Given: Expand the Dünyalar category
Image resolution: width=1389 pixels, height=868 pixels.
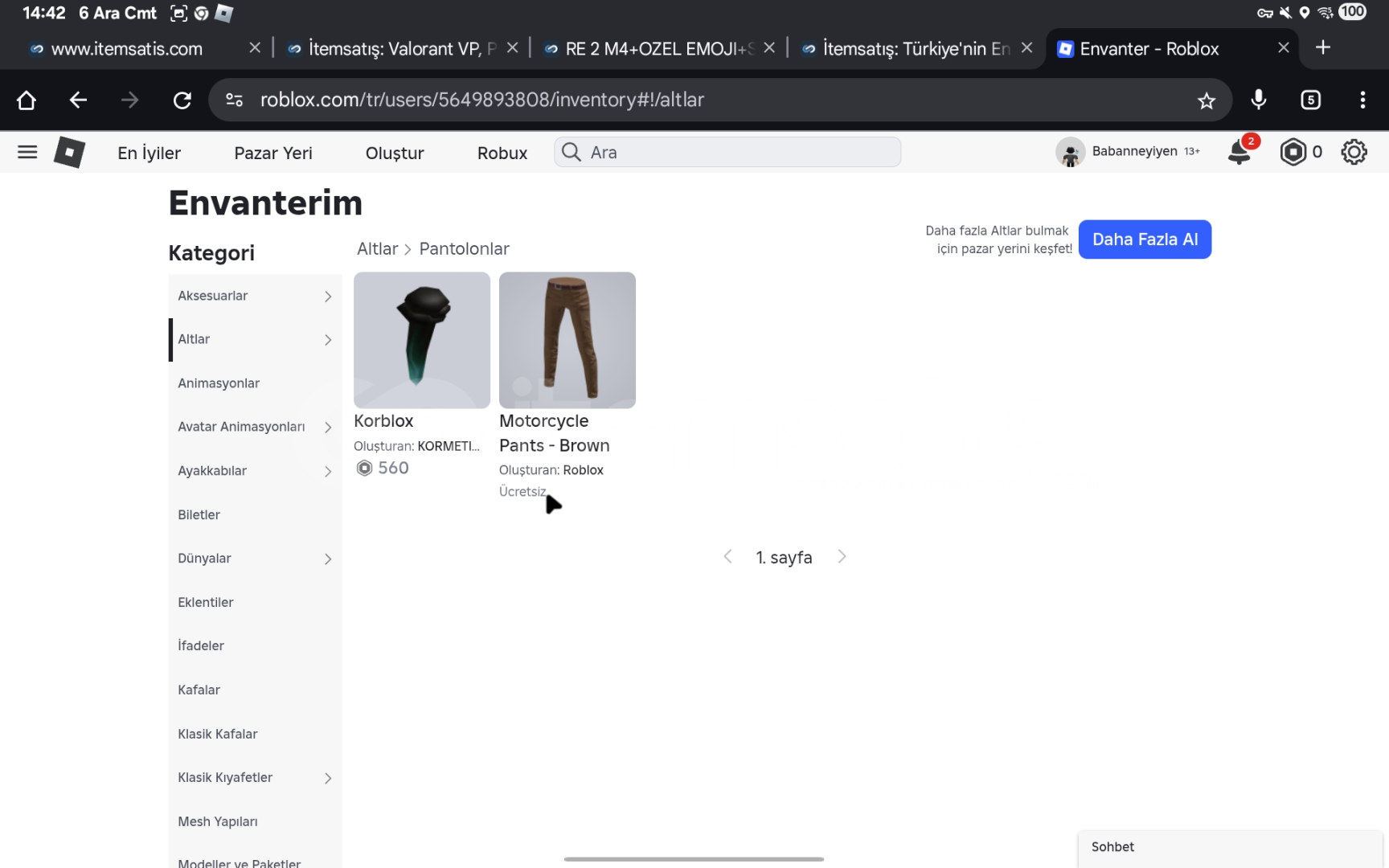Looking at the screenshot, I should [328, 559].
